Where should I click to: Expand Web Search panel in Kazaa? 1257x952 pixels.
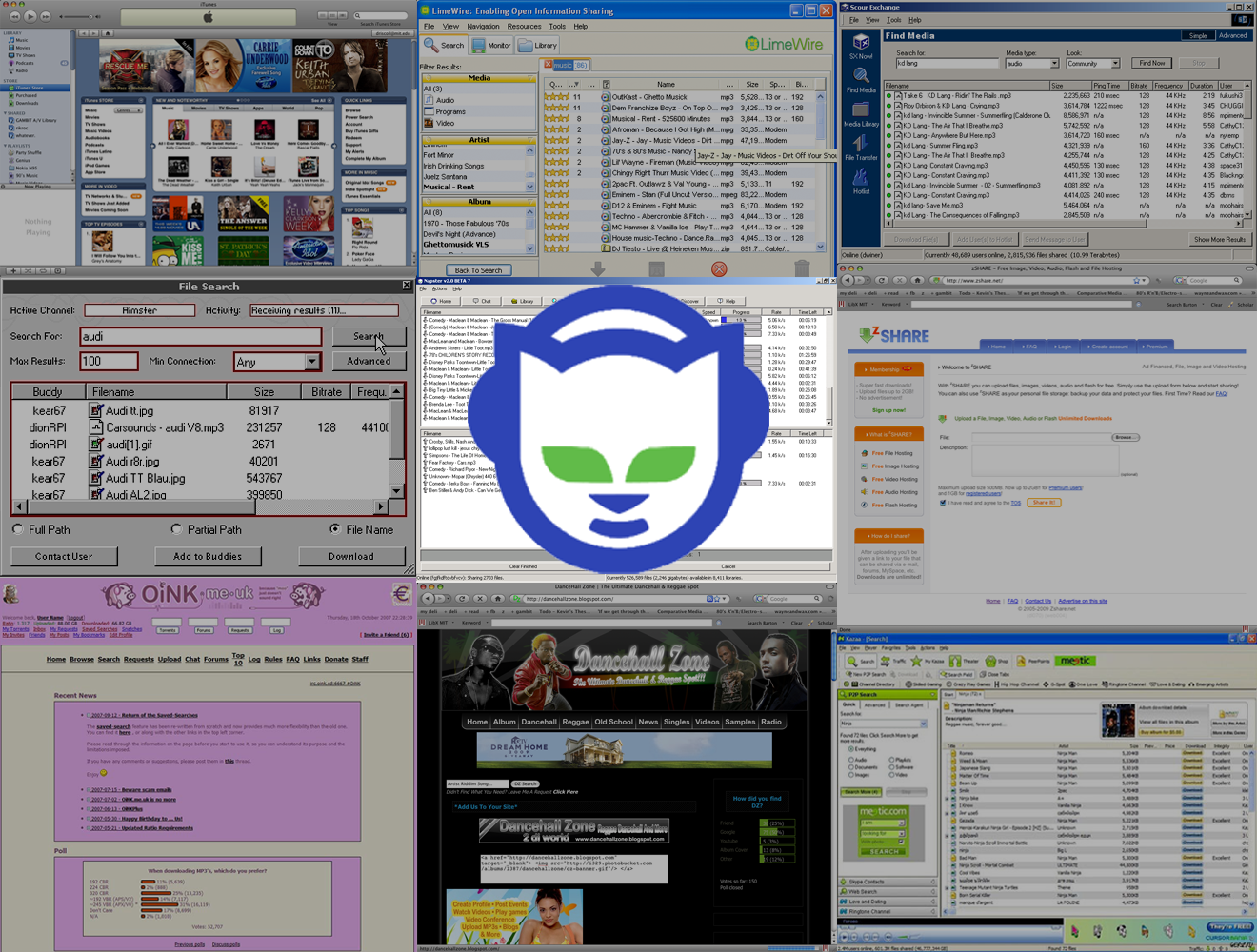pos(886,892)
